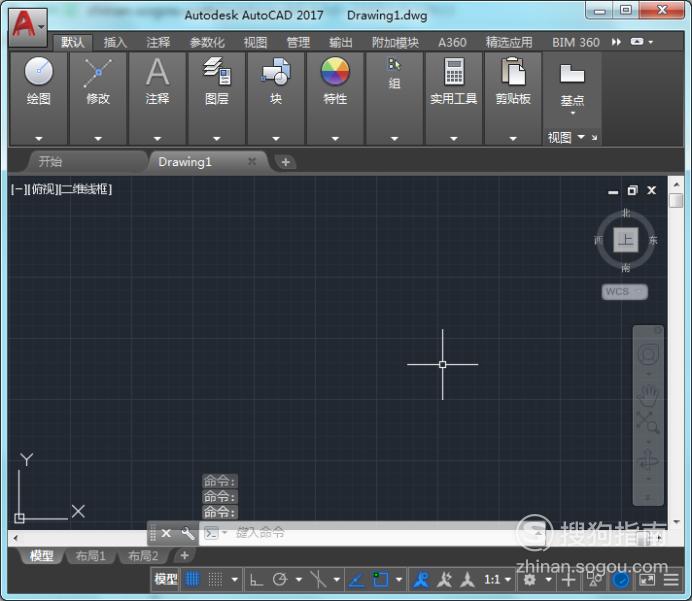The image size is (692, 601).
Task: Switch to the 插入 ribbon tab
Action: 115,42
